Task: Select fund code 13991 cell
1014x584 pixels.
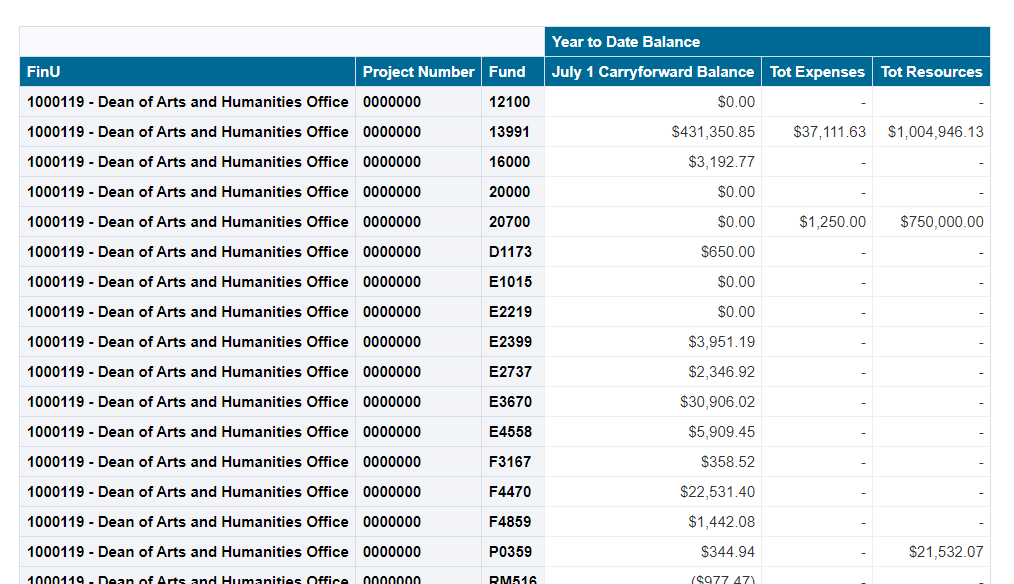Action: tap(510, 132)
